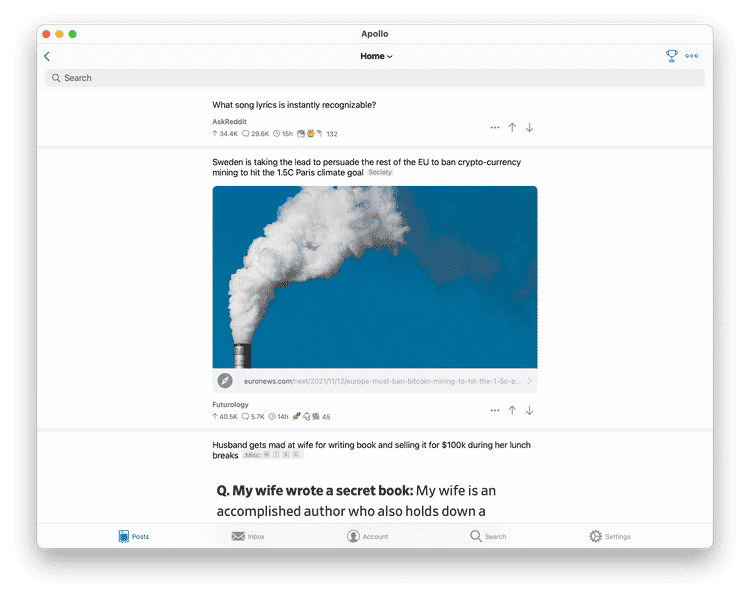Image resolution: width=750 pixels, height=597 pixels.
Task: Upvote the Sweden crypto-mining Futurology post
Action: 512,410
